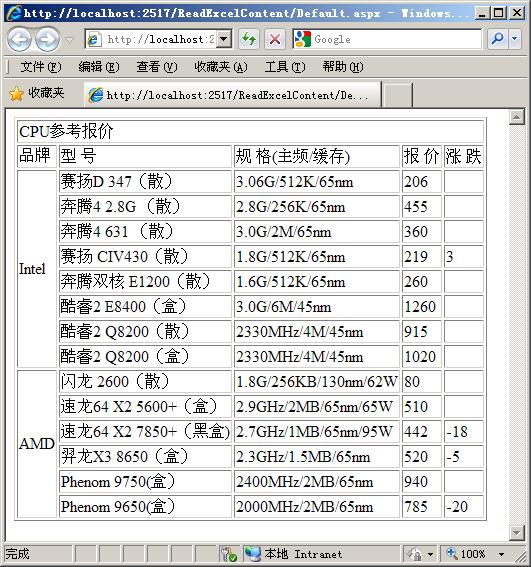Screen dimensions: 531x567
Task: Open the 帮助(H) menu
Action: click(343, 67)
